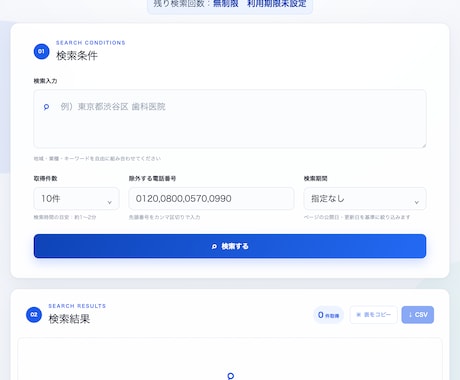Click the resize grip of the search textarea

tap(424, 145)
